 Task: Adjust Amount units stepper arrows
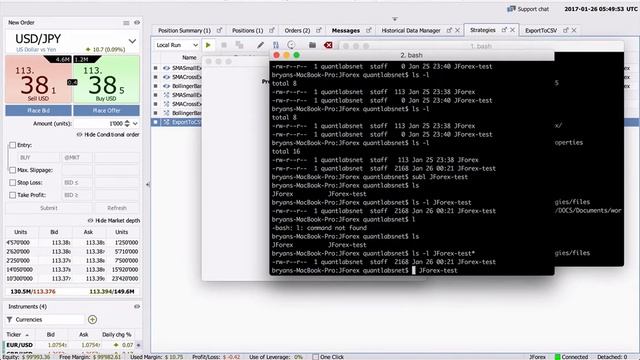pyautogui.click(x=127, y=123)
